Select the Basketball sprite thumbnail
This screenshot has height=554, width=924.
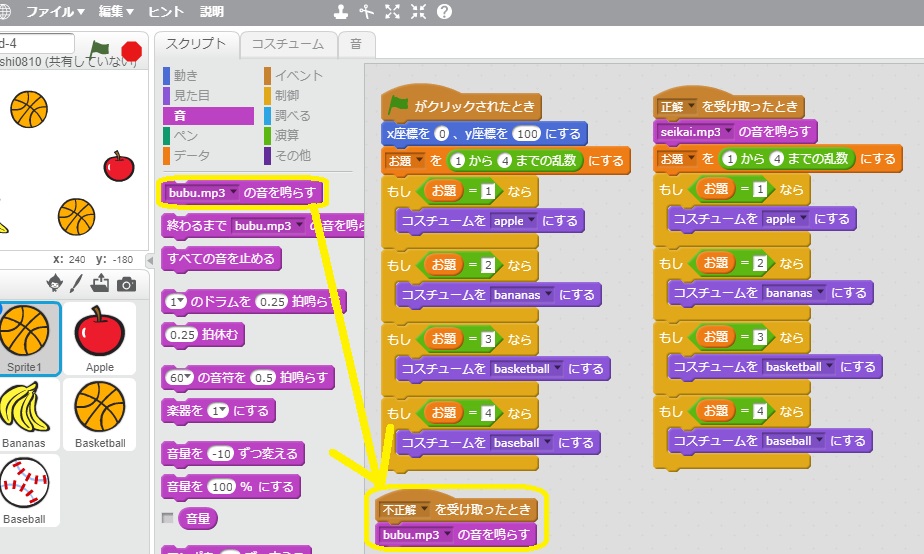pos(100,415)
